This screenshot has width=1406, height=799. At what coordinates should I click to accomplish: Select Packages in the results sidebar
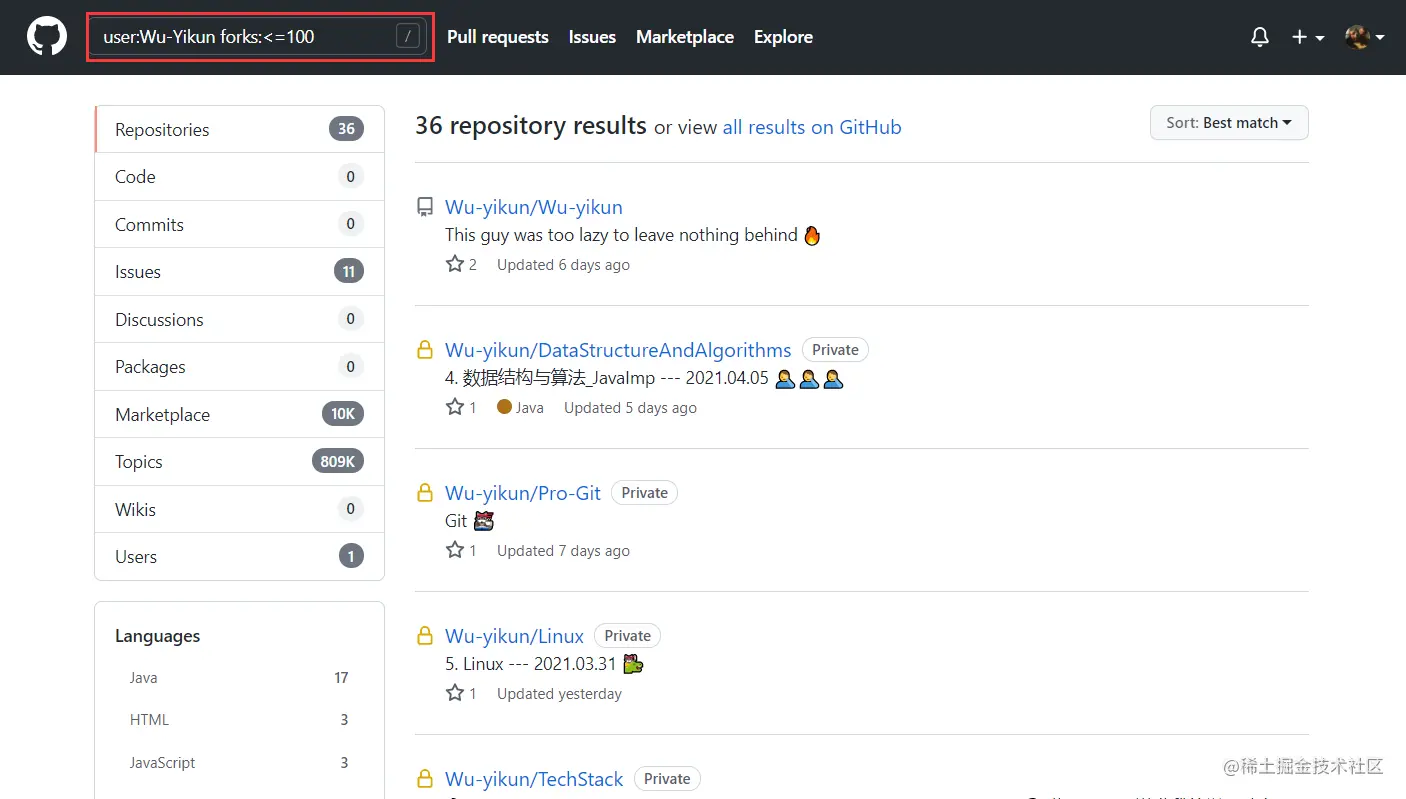(x=240, y=367)
